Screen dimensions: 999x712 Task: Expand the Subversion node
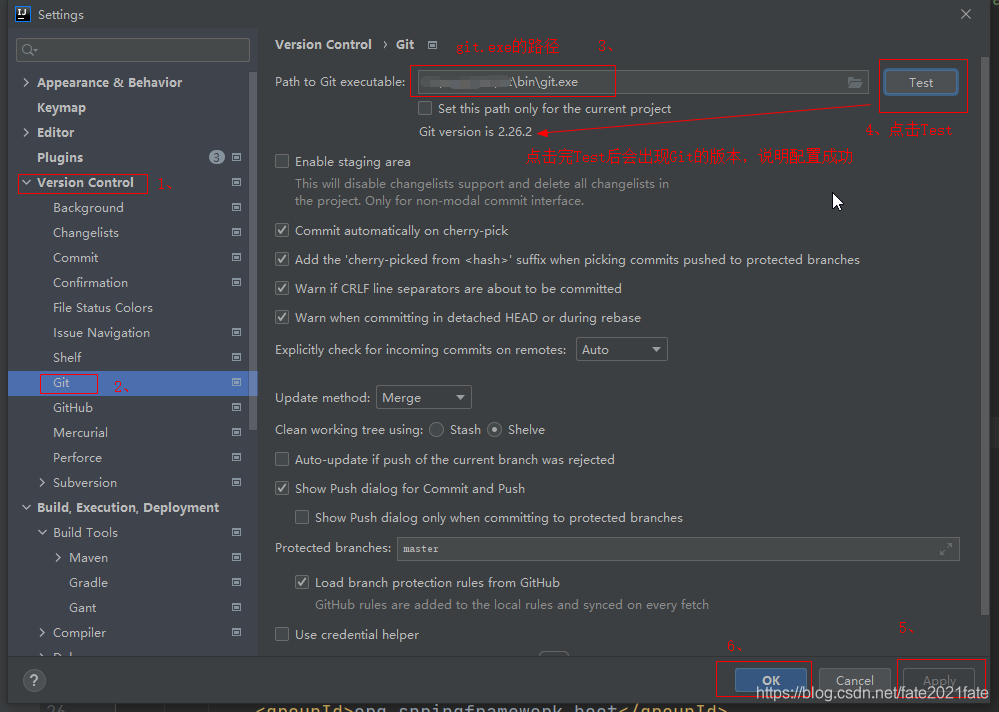(42, 482)
